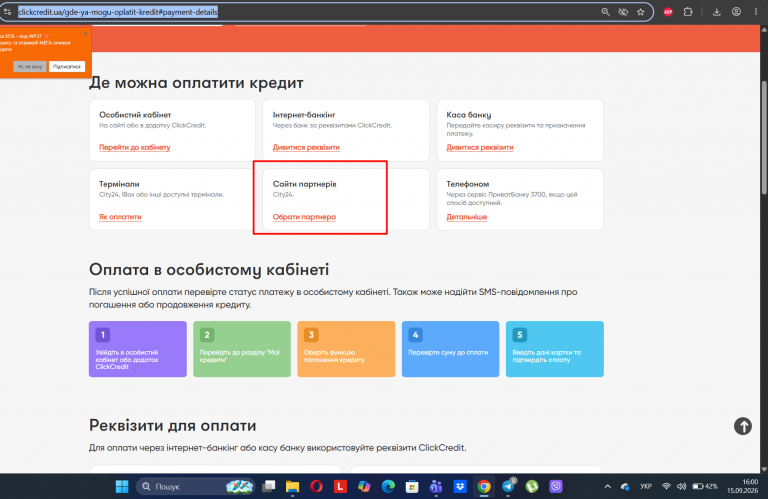Open the Chrome profile avatar
This screenshot has width=768, height=499.
tap(736, 12)
